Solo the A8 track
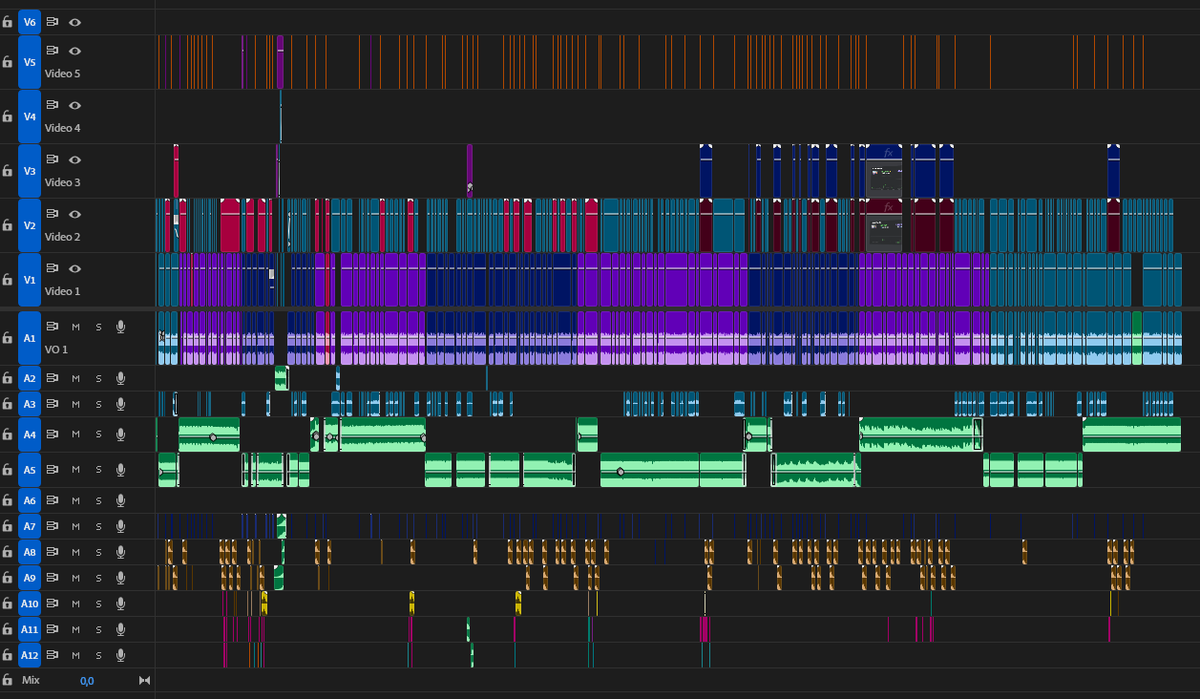Image resolution: width=1200 pixels, height=699 pixels. point(98,551)
